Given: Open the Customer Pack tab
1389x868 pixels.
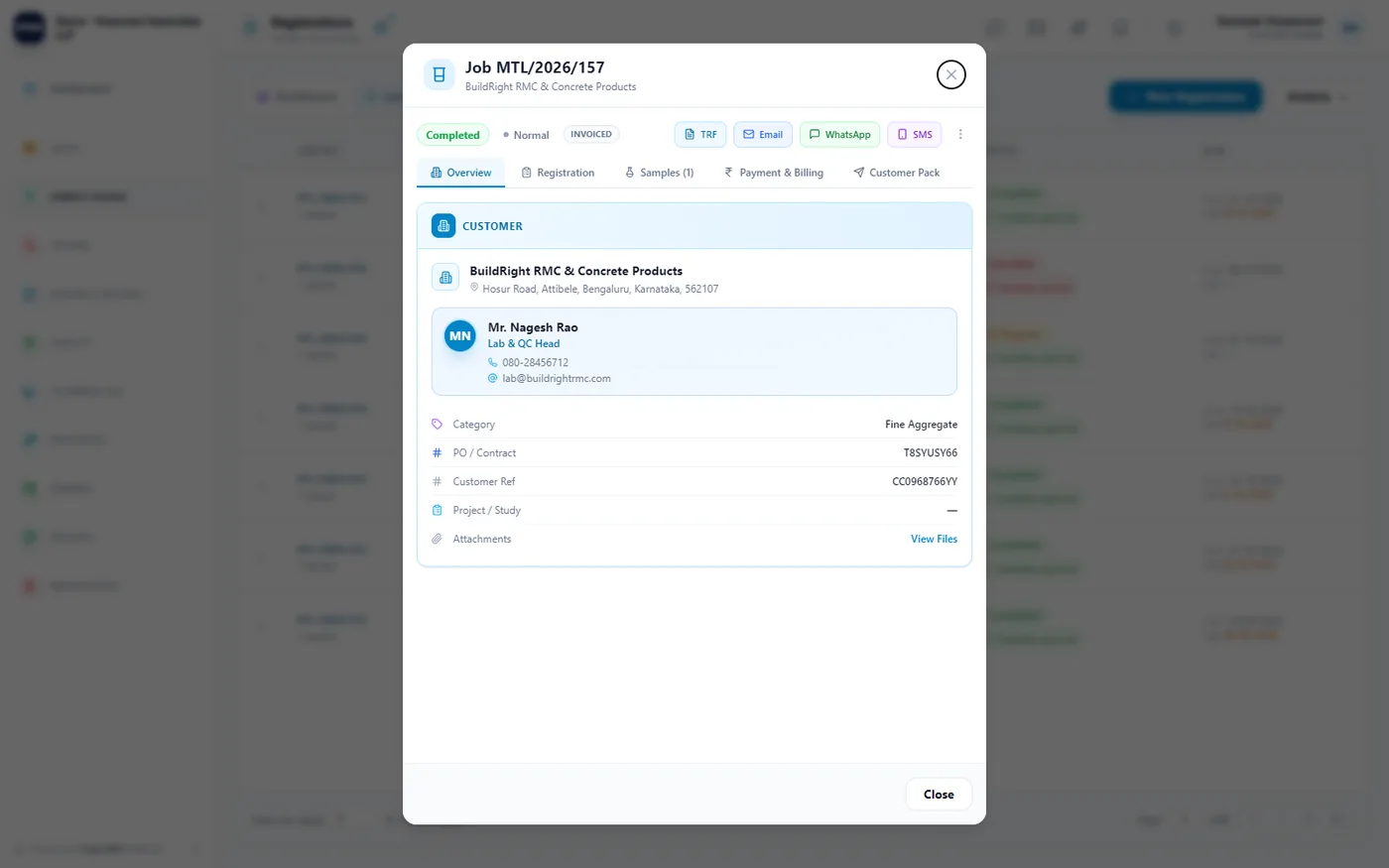Looking at the screenshot, I should pyautogui.click(x=896, y=173).
